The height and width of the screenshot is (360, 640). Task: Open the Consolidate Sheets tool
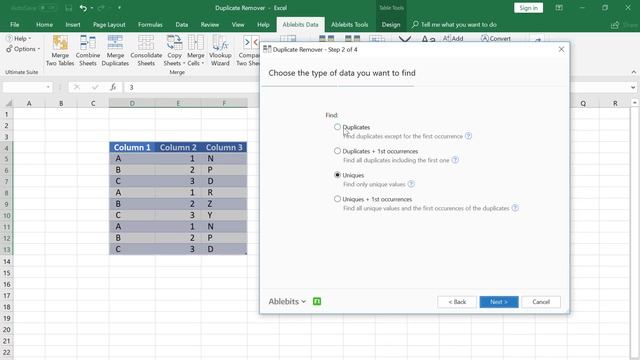pos(146,51)
